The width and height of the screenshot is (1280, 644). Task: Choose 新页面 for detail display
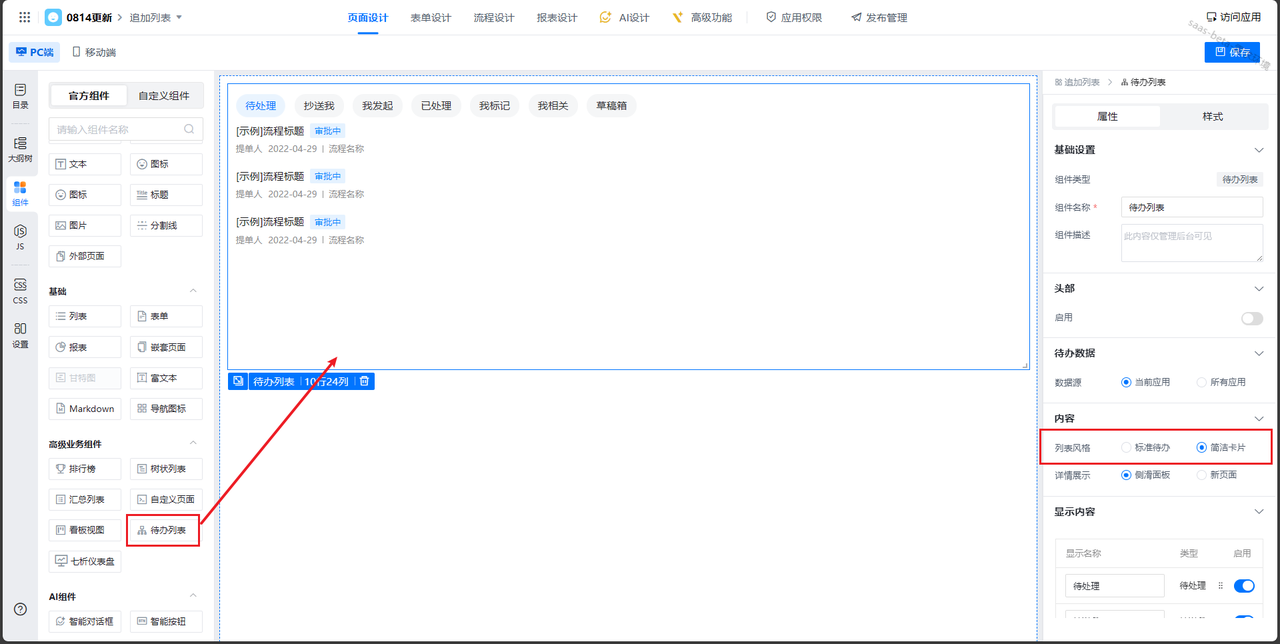(x=1202, y=475)
